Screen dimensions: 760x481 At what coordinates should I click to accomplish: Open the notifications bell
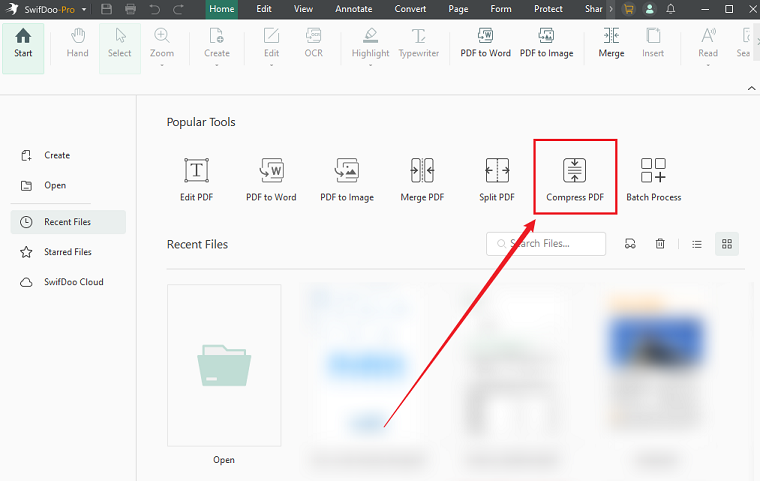tap(671, 9)
